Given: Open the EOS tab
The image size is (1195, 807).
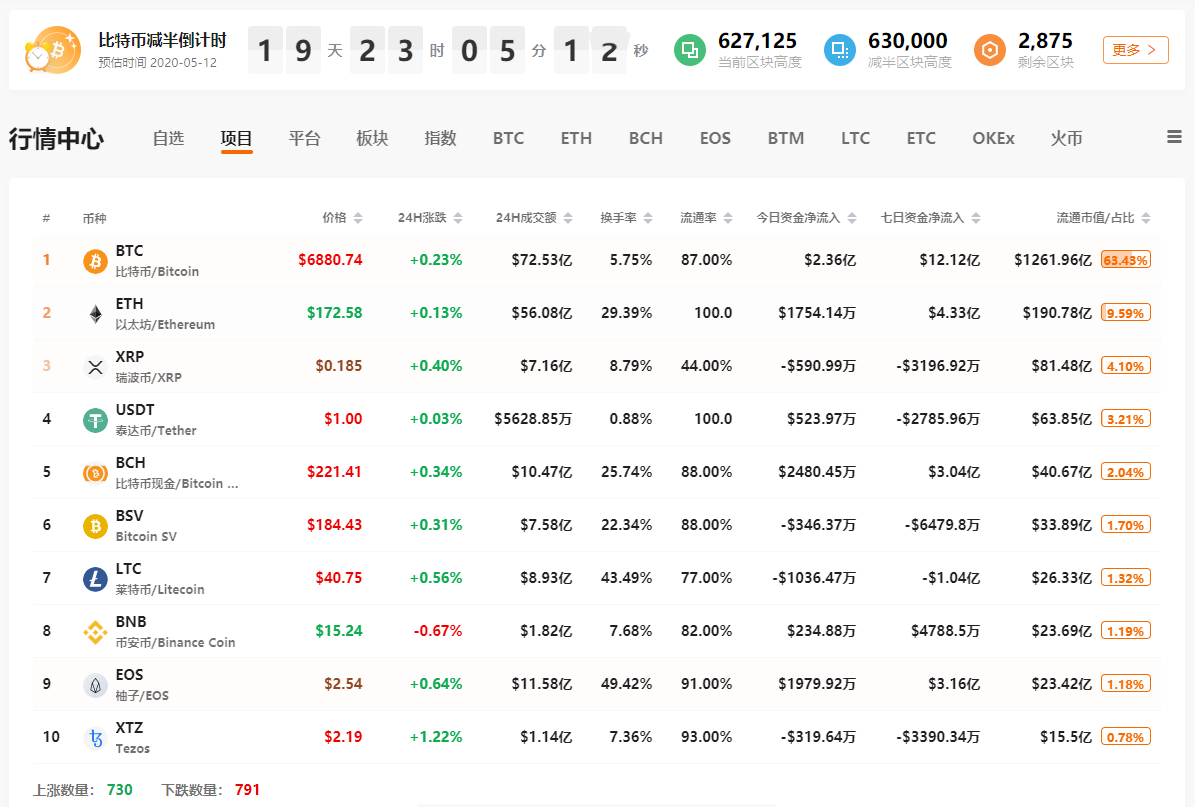Looking at the screenshot, I should pos(715,138).
